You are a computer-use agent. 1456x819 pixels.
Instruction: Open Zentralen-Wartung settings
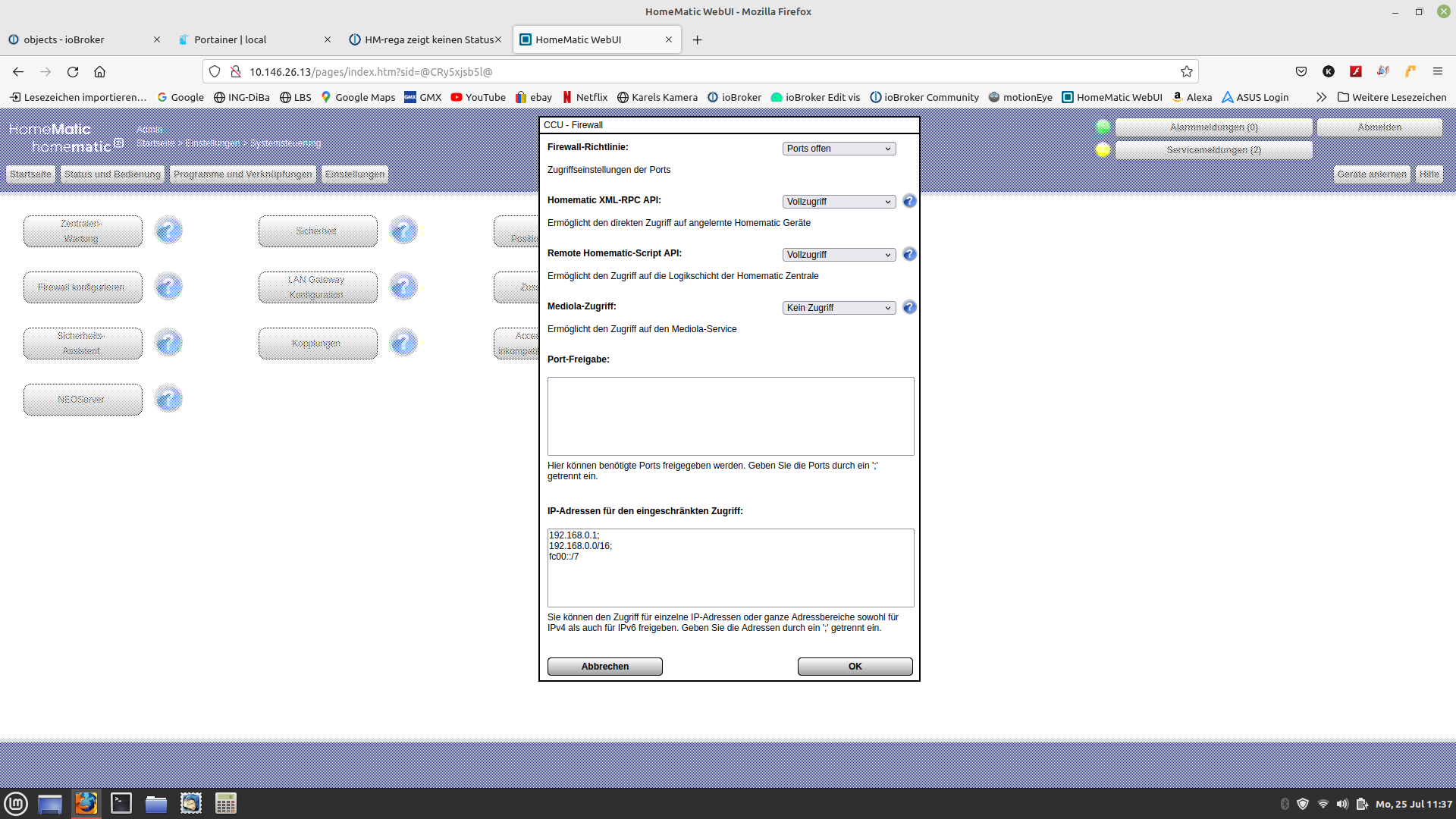pyautogui.click(x=83, y=231)
